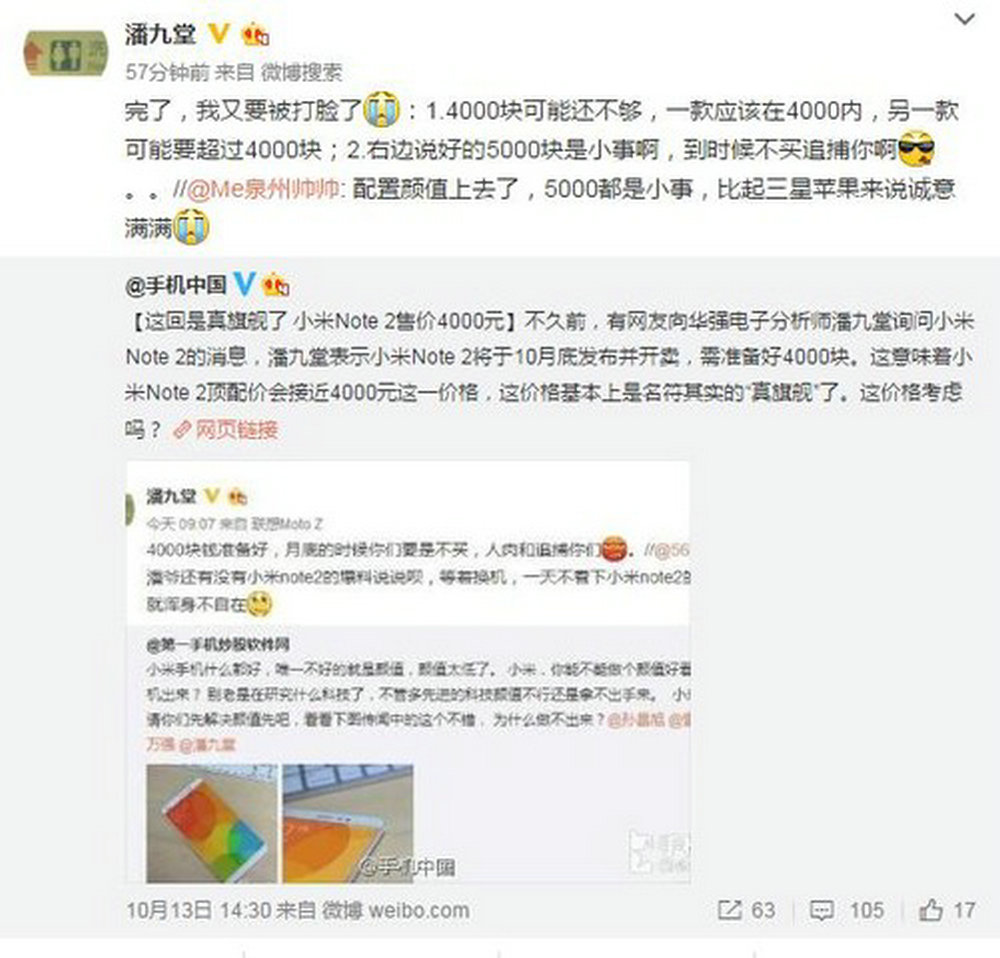Image resolution: width=1000 pixels, height=958 pixels.
Task: Click the gold verified V badge beside 潘九堂
Action: [x=219, y=34]
